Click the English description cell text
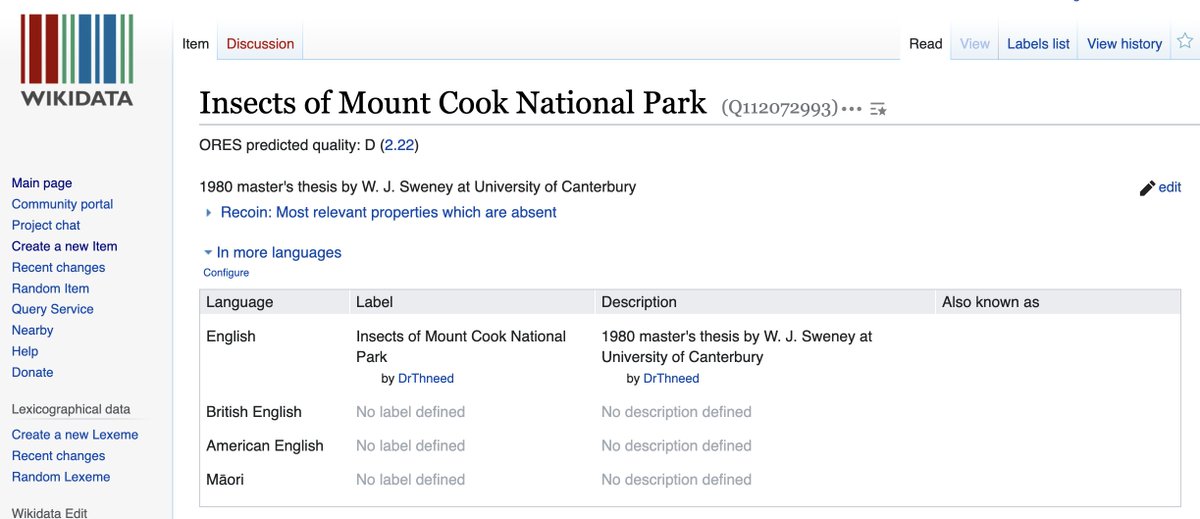Image resolution: width=1200 pixels, height=519 pixels. [737, 346]
